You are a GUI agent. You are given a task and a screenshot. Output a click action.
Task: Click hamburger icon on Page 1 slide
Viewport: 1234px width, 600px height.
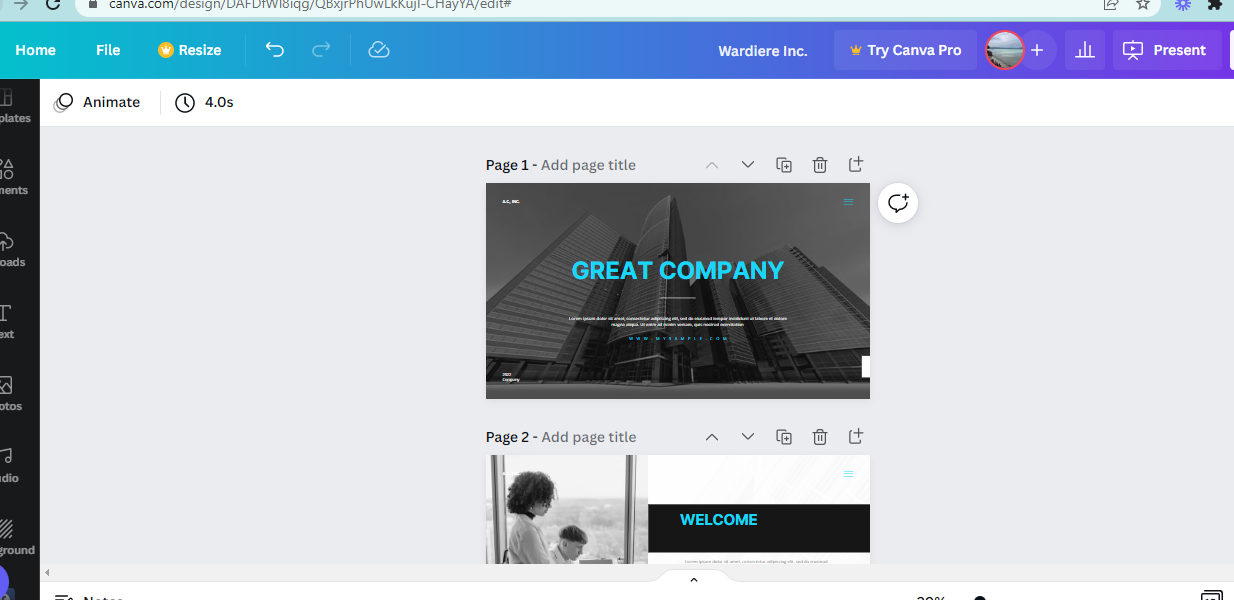tap(848, 202)
